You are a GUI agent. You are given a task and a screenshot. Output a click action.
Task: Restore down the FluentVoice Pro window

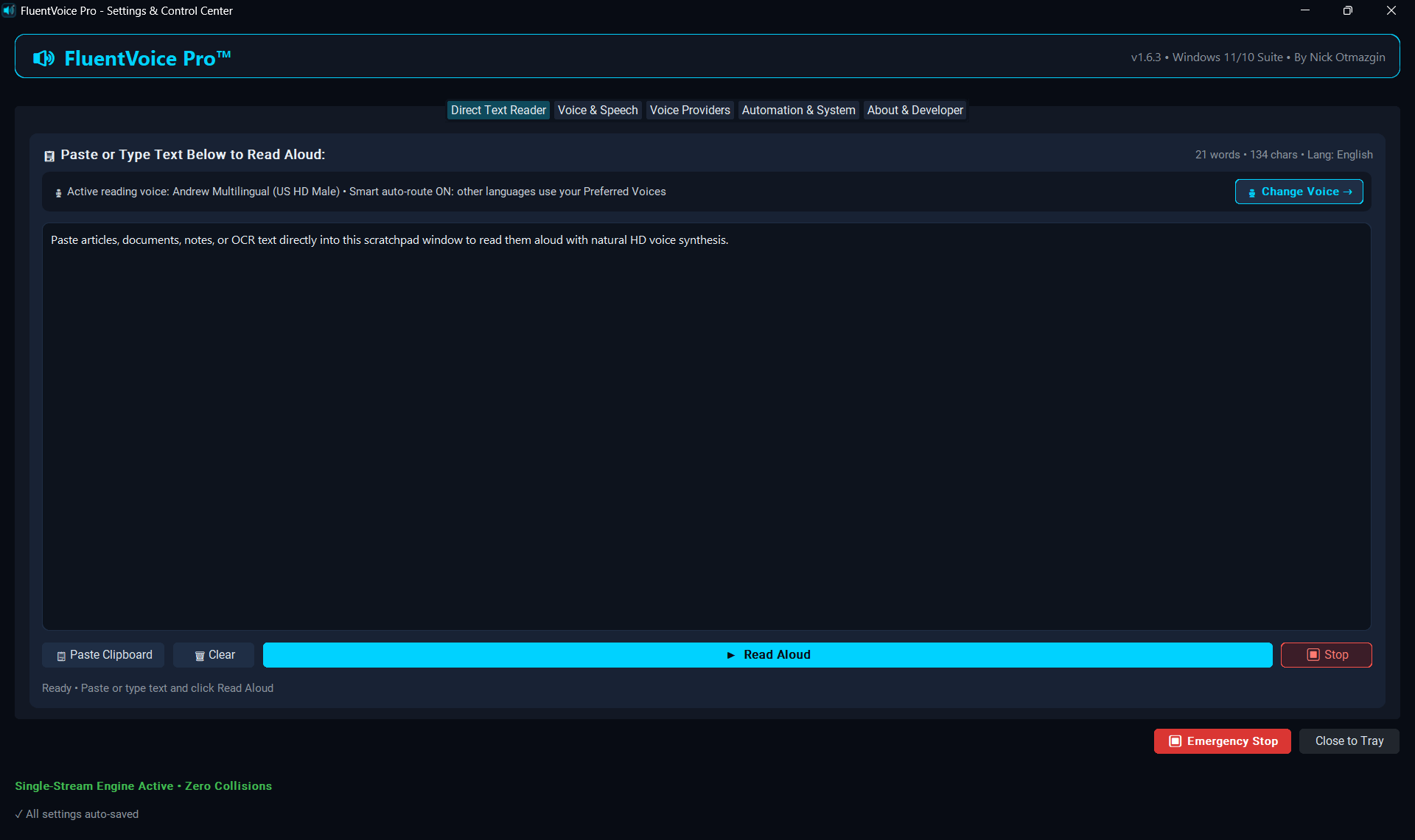[1348, 10]
